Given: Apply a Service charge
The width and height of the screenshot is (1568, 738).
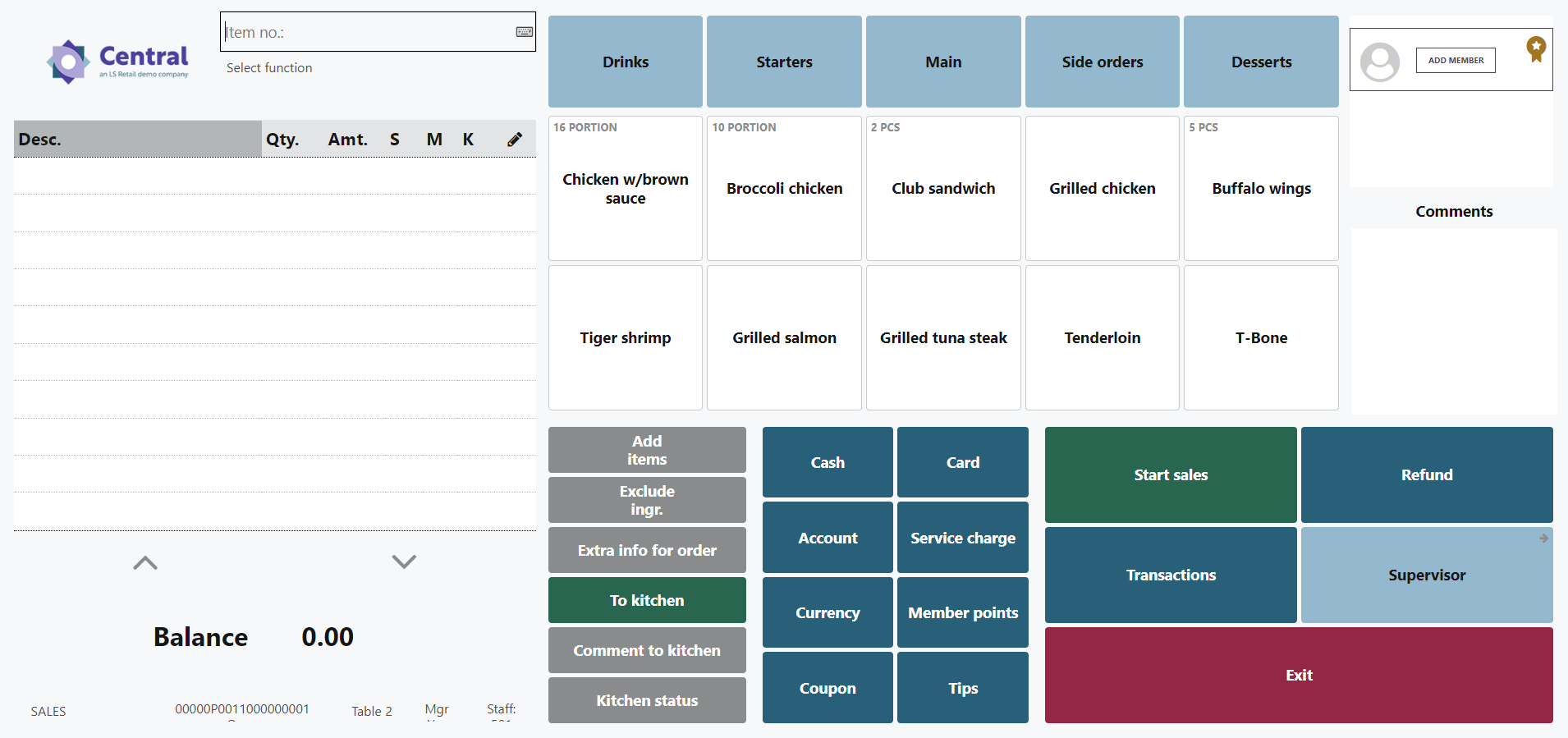Looking at the screenshot, I should [962, 538].
